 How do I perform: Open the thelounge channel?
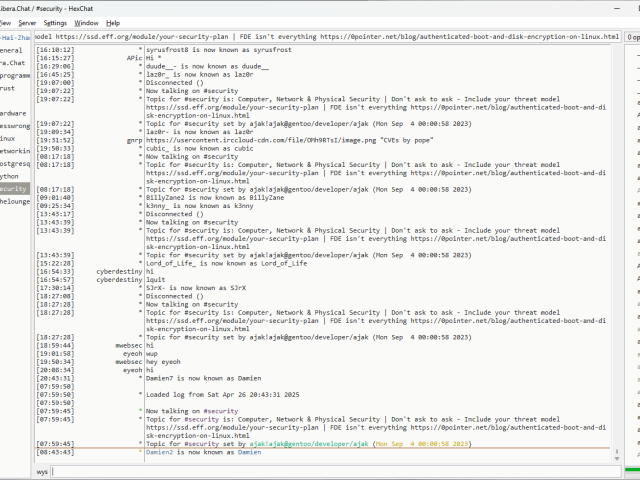[14, 201]
